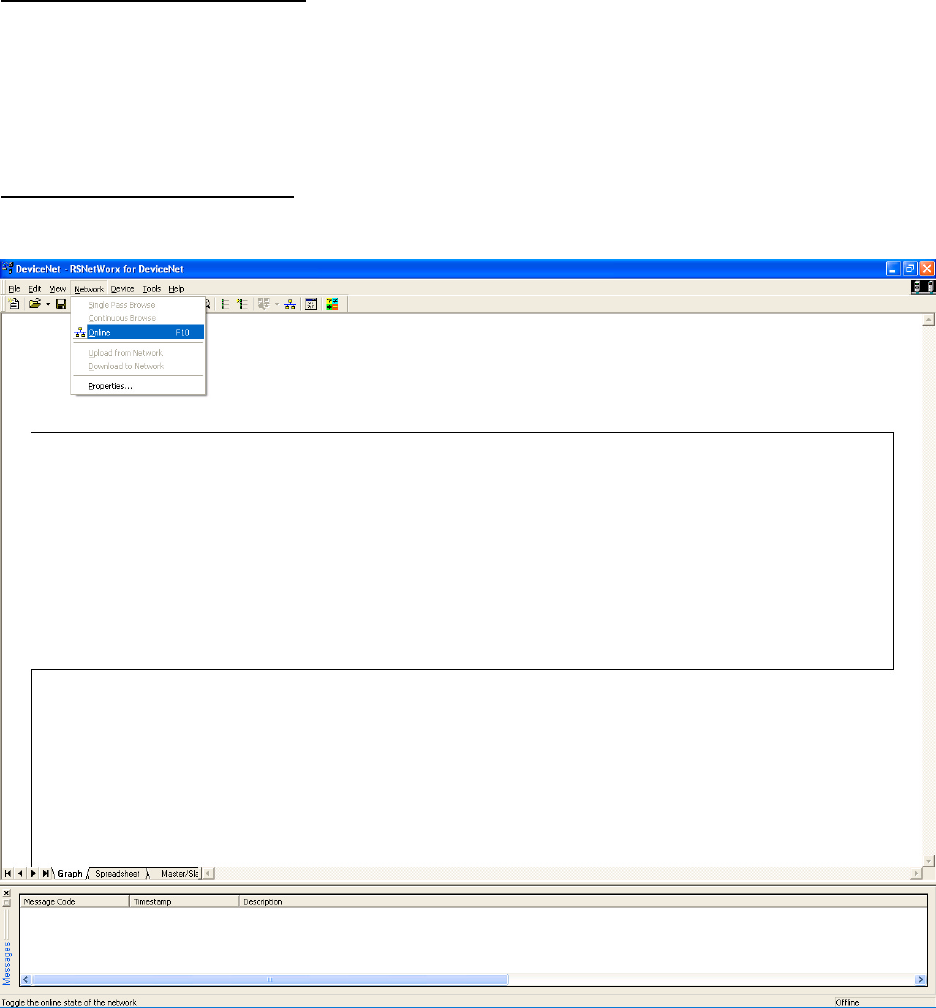Click graph horizontal scroll right arrow
The image size is (936, 1008).
pyautogui.click(x=917, y=873)
